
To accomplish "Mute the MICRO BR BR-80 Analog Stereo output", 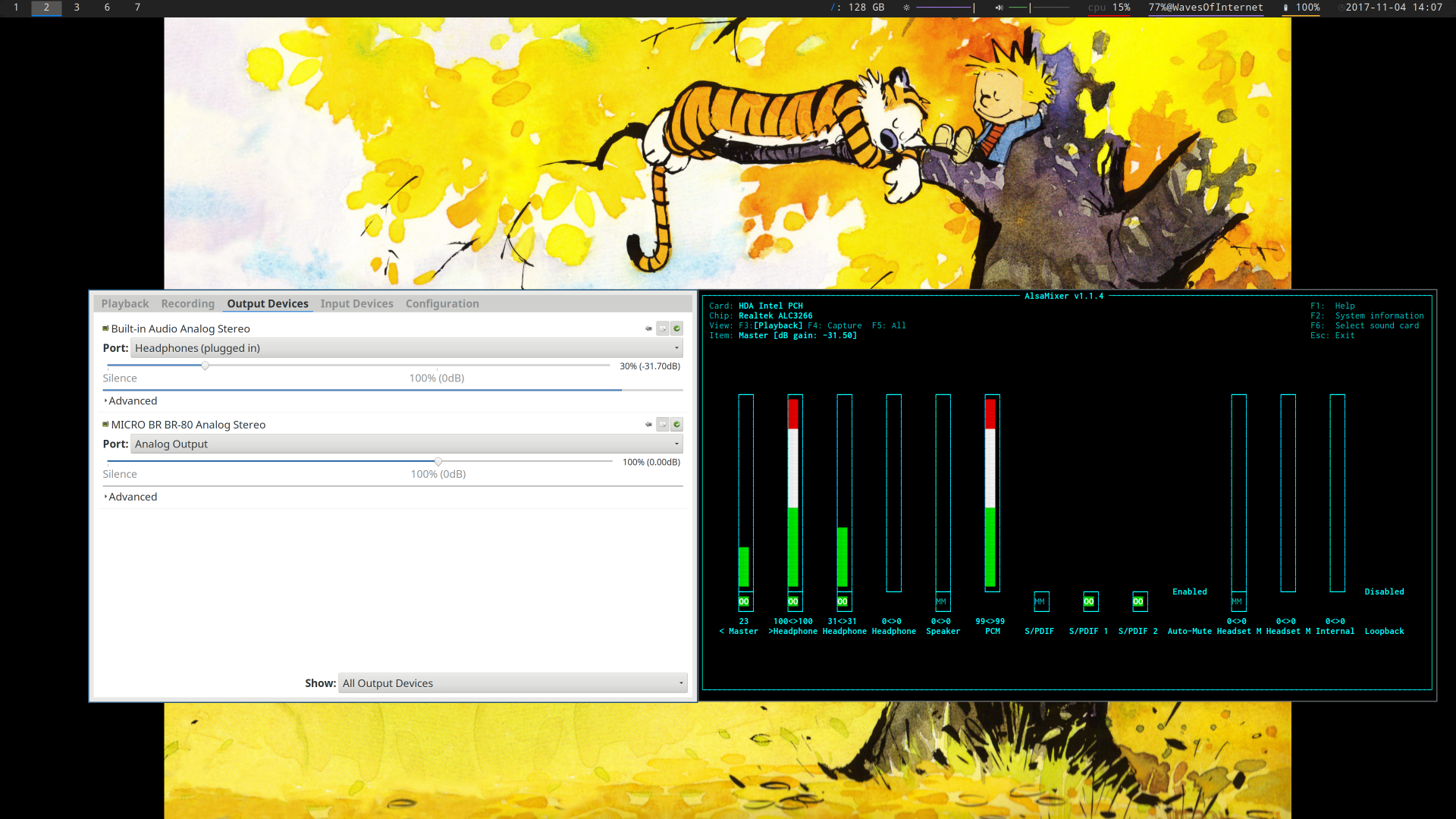I will tap(648, 425).
